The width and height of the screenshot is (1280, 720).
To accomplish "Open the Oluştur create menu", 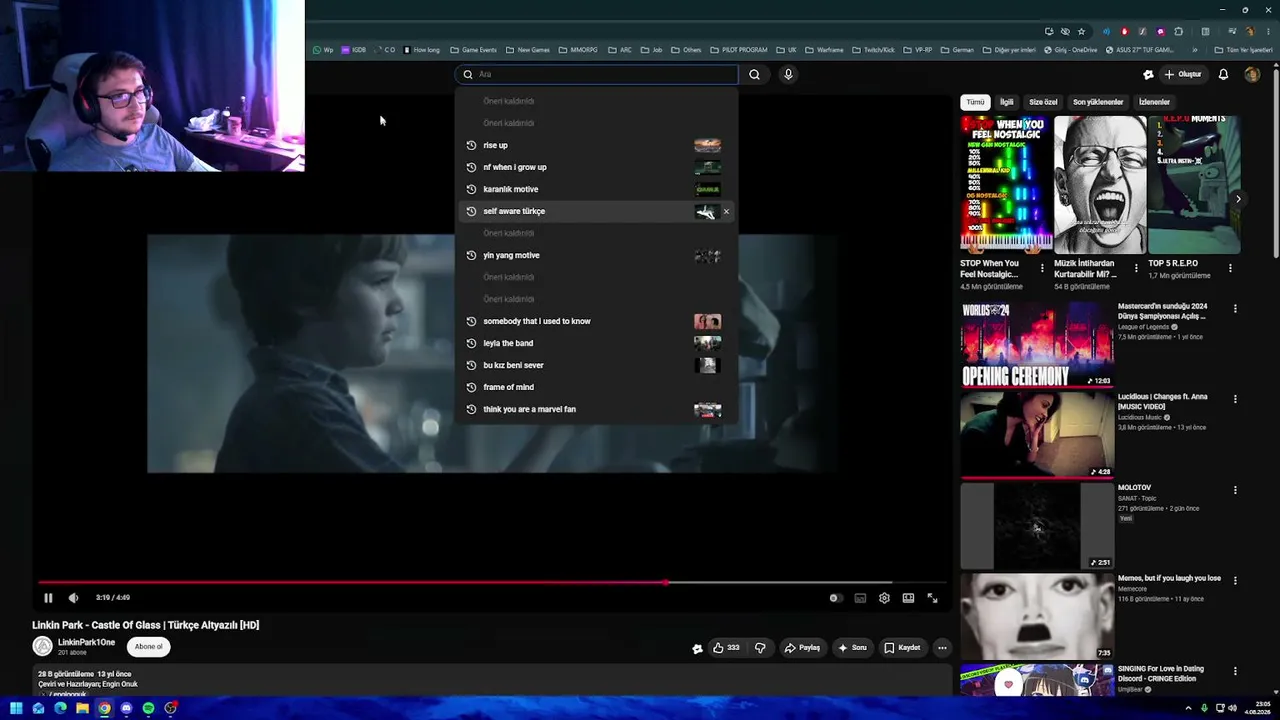I will pos(1183,74).
